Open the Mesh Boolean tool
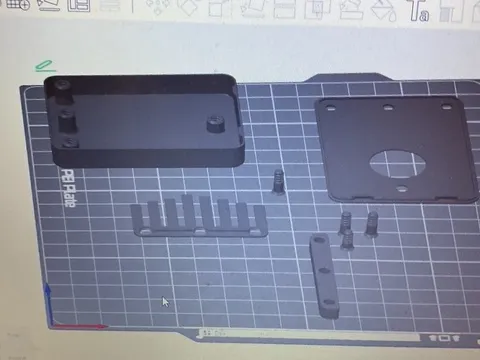Viewport: 480px width, 360px height. tap(317, 9)
